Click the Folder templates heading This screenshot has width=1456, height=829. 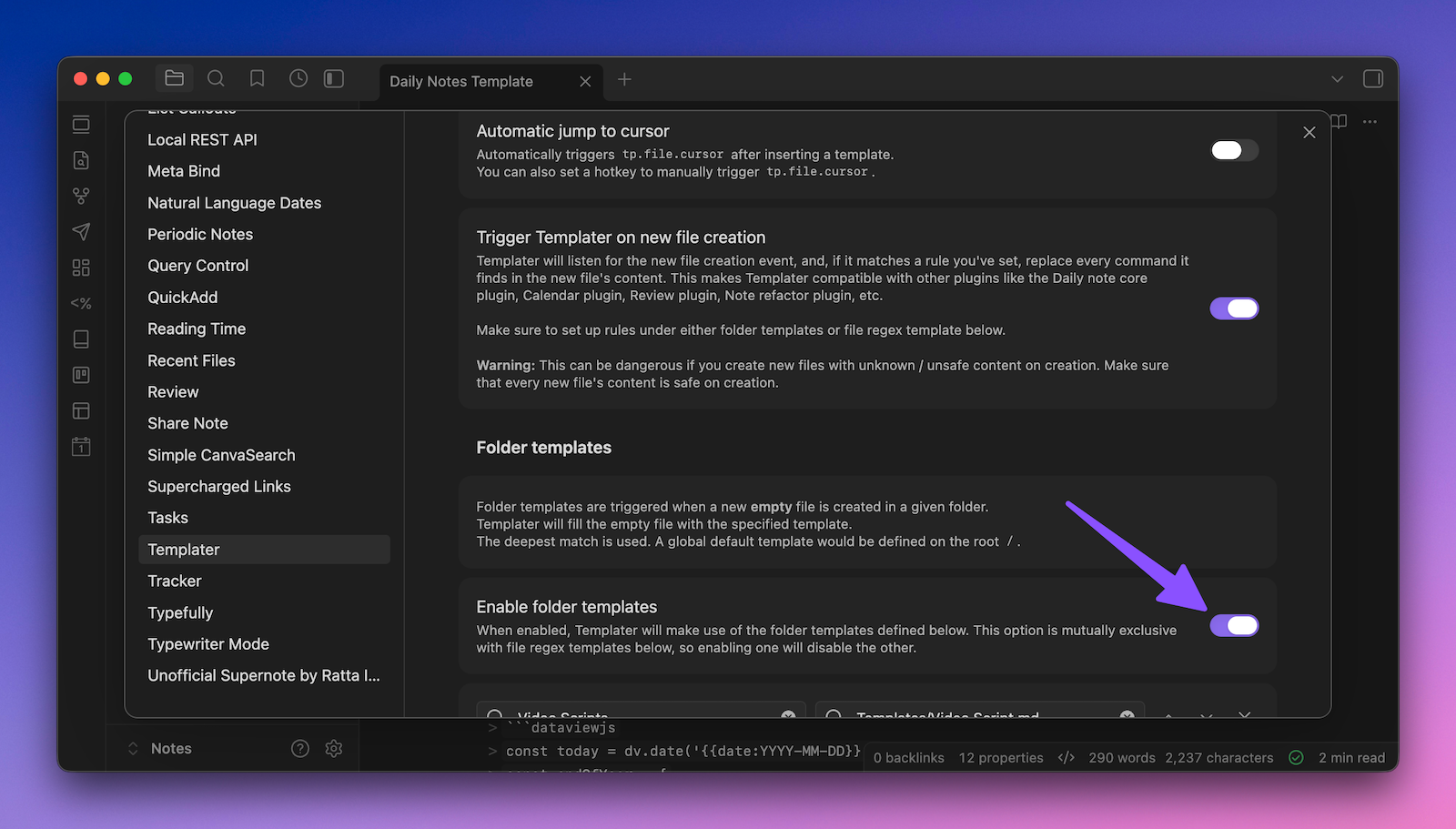point(544,448)
